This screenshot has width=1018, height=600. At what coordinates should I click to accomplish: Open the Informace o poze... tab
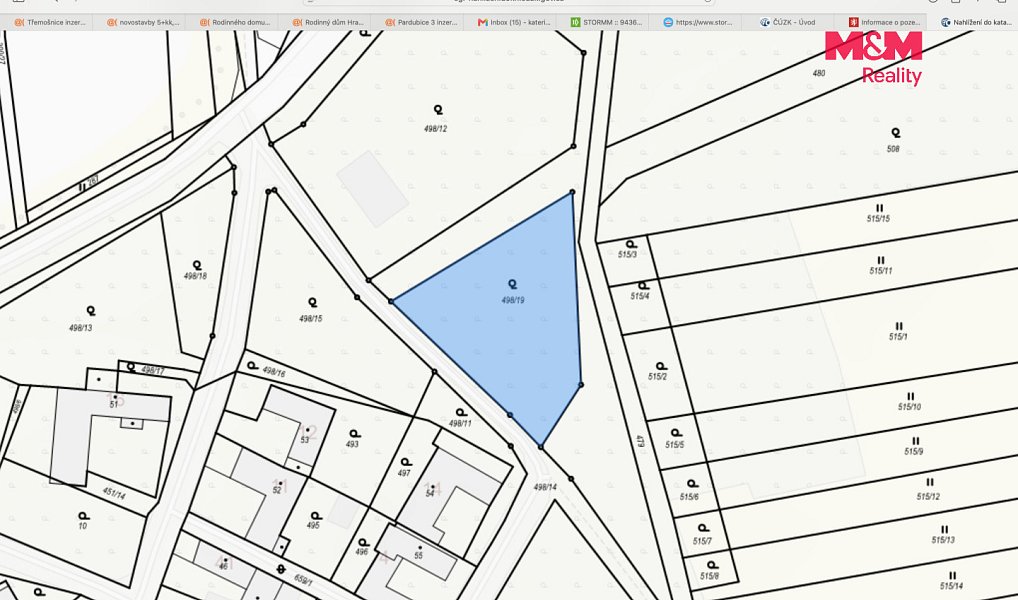885,22
